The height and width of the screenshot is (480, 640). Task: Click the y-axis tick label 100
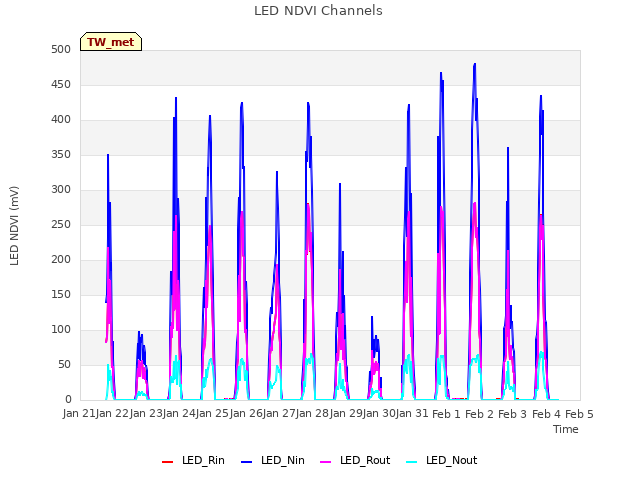(x=61, y=329)
